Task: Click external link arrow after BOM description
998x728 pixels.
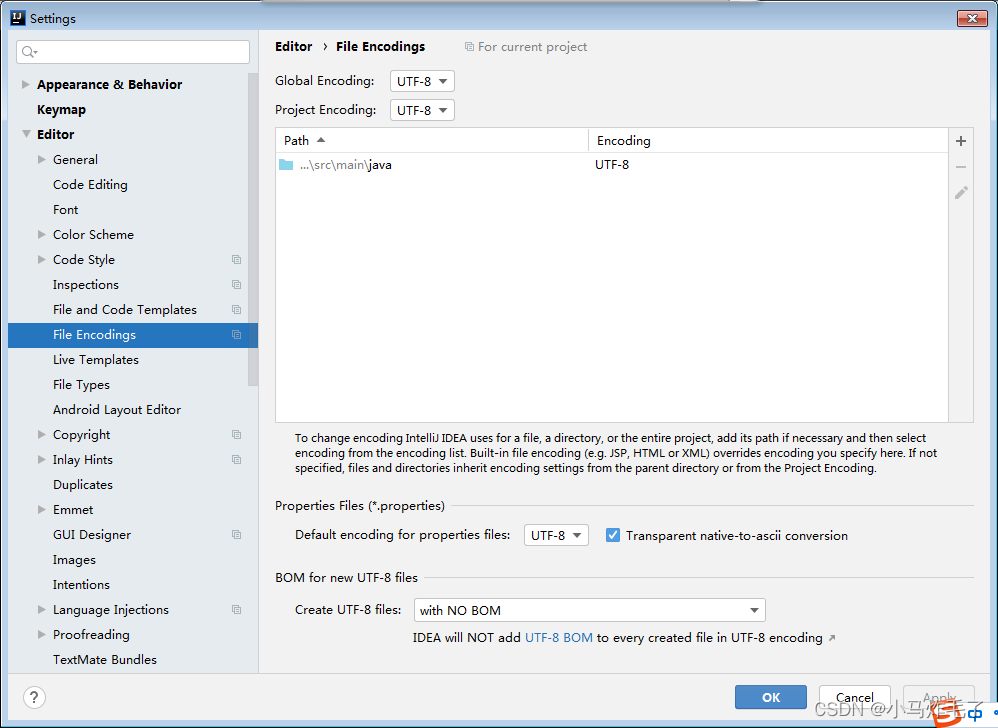Action: (x=832, y=638)
